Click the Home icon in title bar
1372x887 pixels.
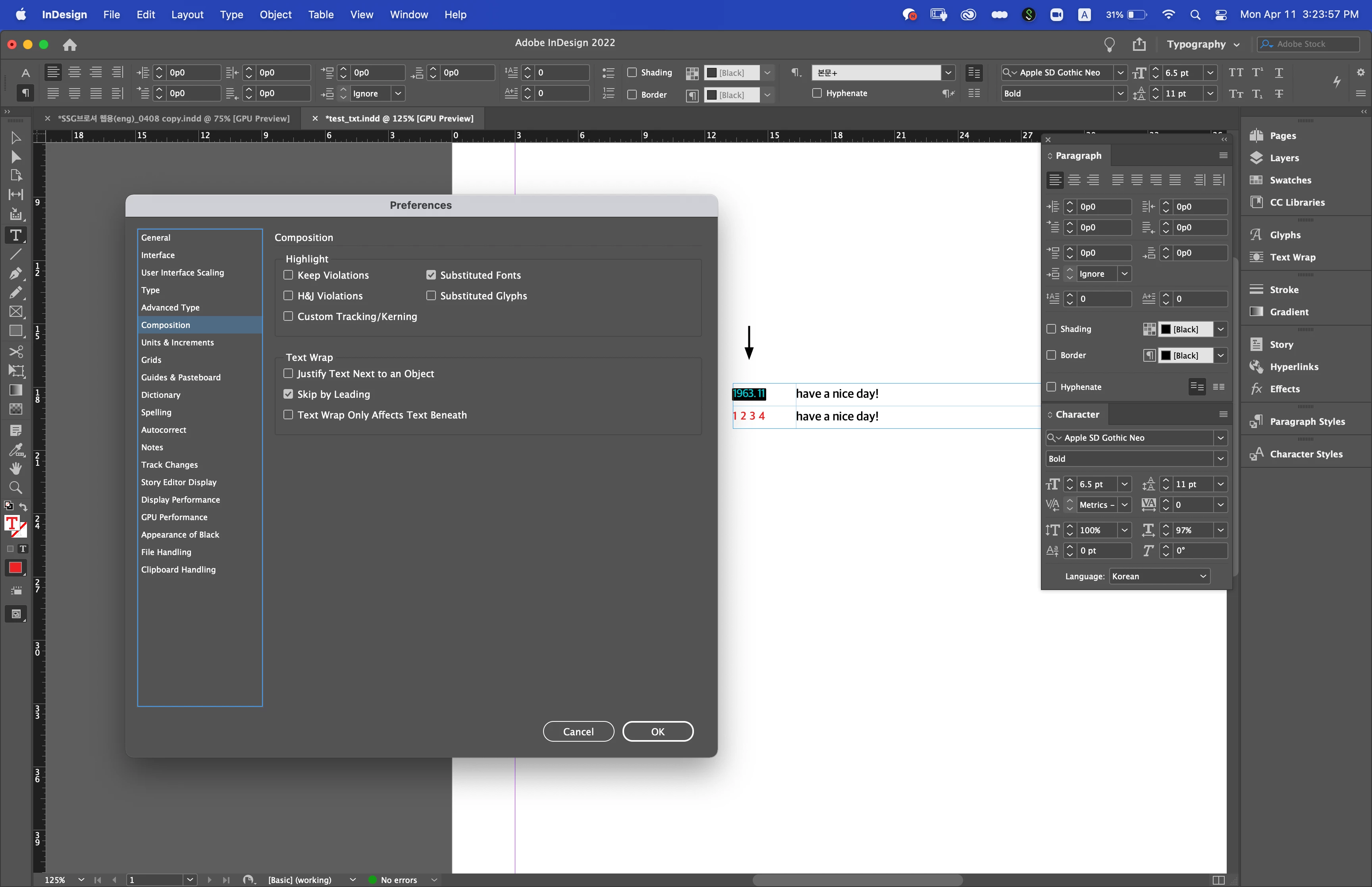[x=69, y=45]
